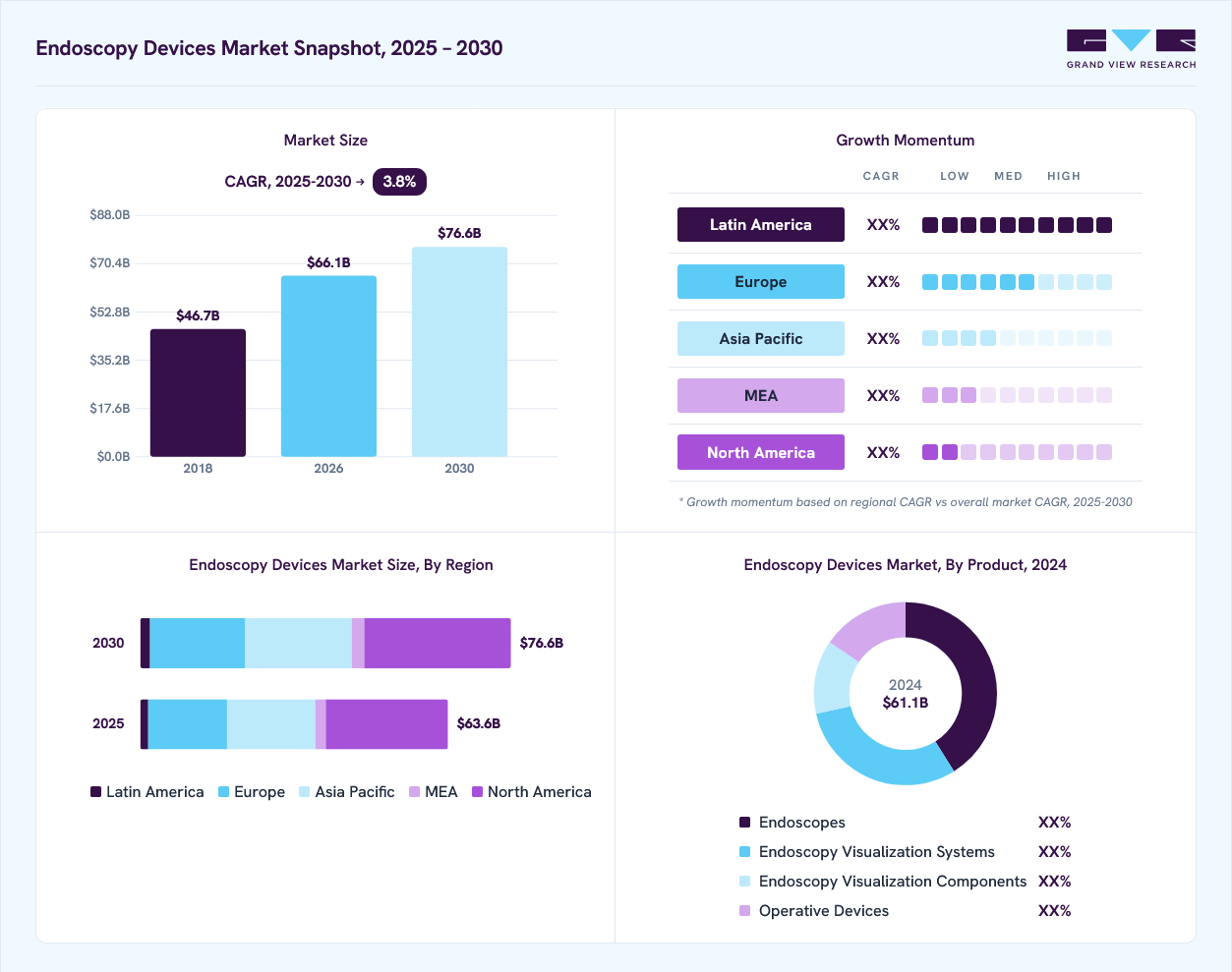Image resolution: width=1232 pixels, height=972 pixels.
Task: Click the Europe segment of 2025 bar
Action: click(x=188, y=724)
